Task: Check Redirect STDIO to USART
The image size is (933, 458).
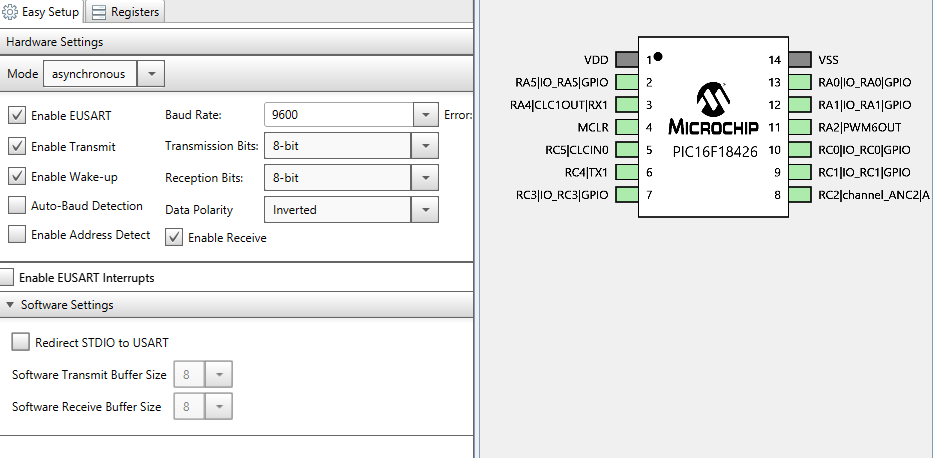Action: point(21,342)
